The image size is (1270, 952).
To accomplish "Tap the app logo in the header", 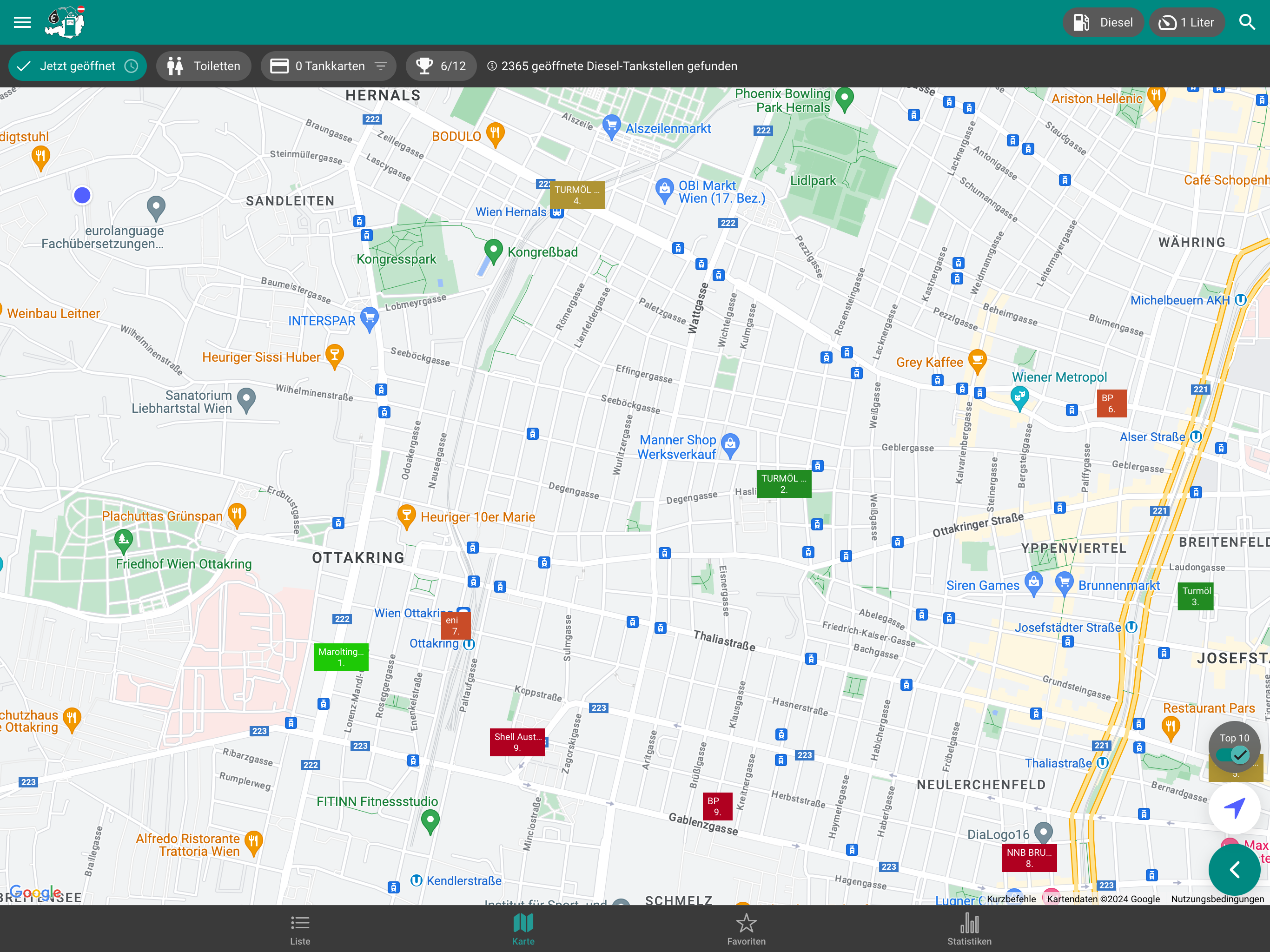I will [66, 22].
